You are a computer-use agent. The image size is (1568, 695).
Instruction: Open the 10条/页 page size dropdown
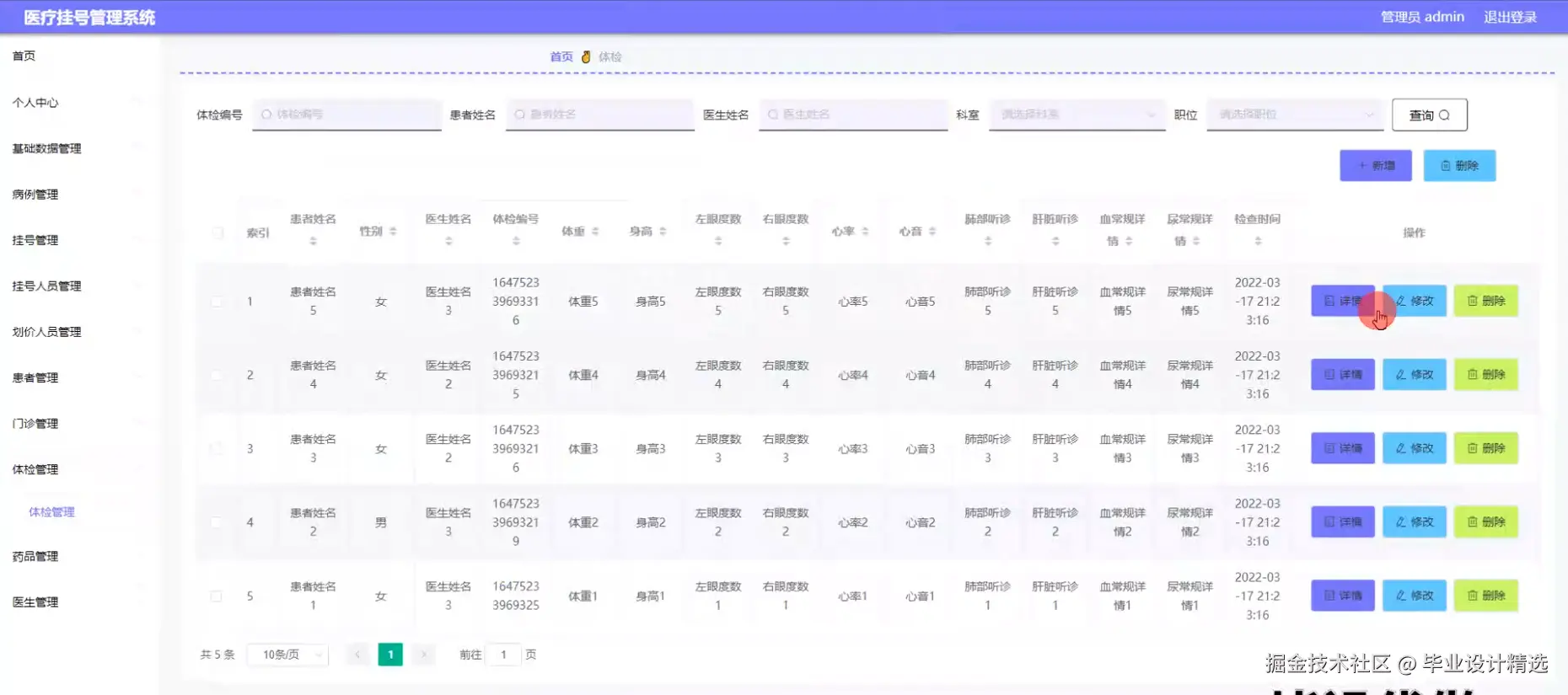tap(287, 655)
